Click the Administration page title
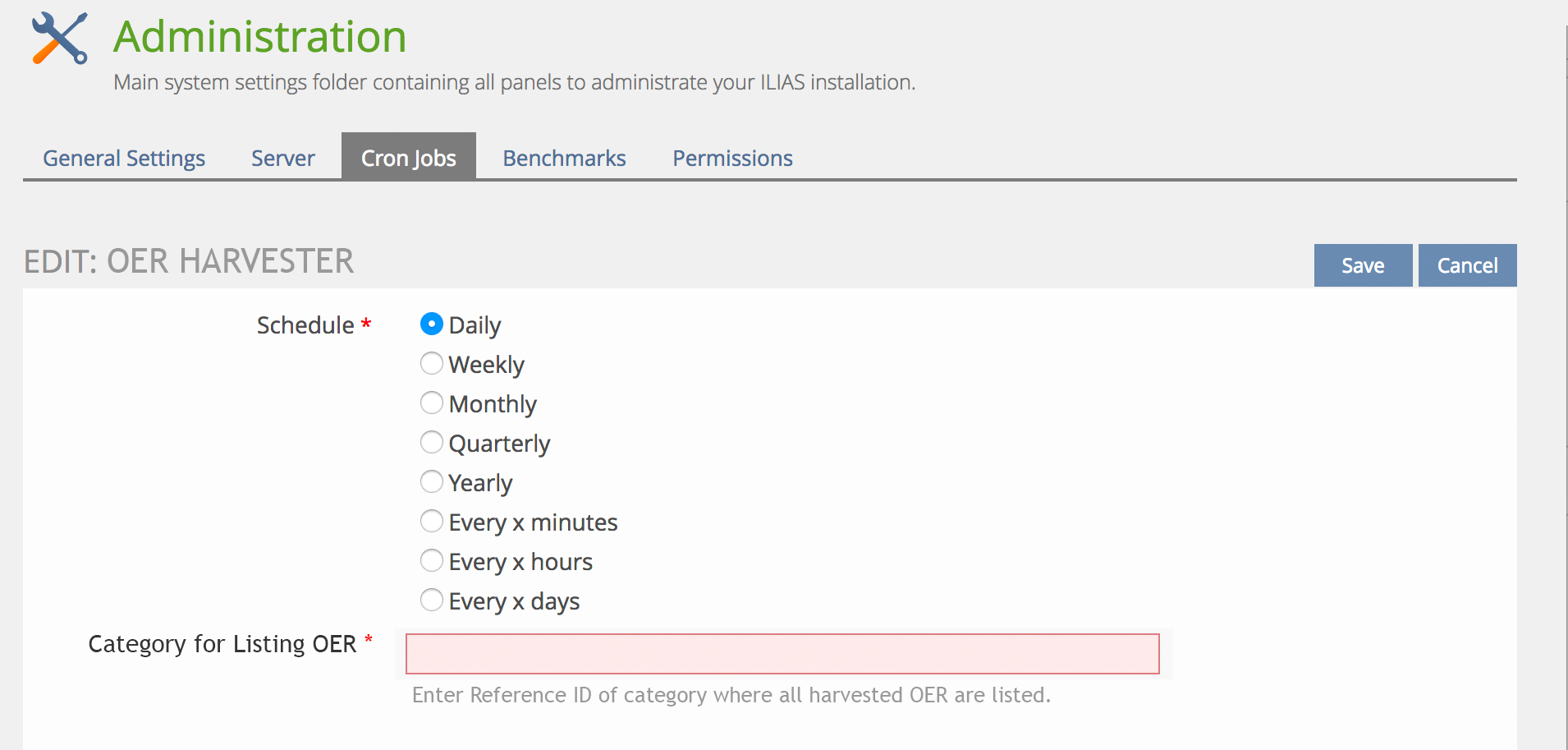Image resolution: width=1568 pixels, height=750 pixels. tap(259, 37)
